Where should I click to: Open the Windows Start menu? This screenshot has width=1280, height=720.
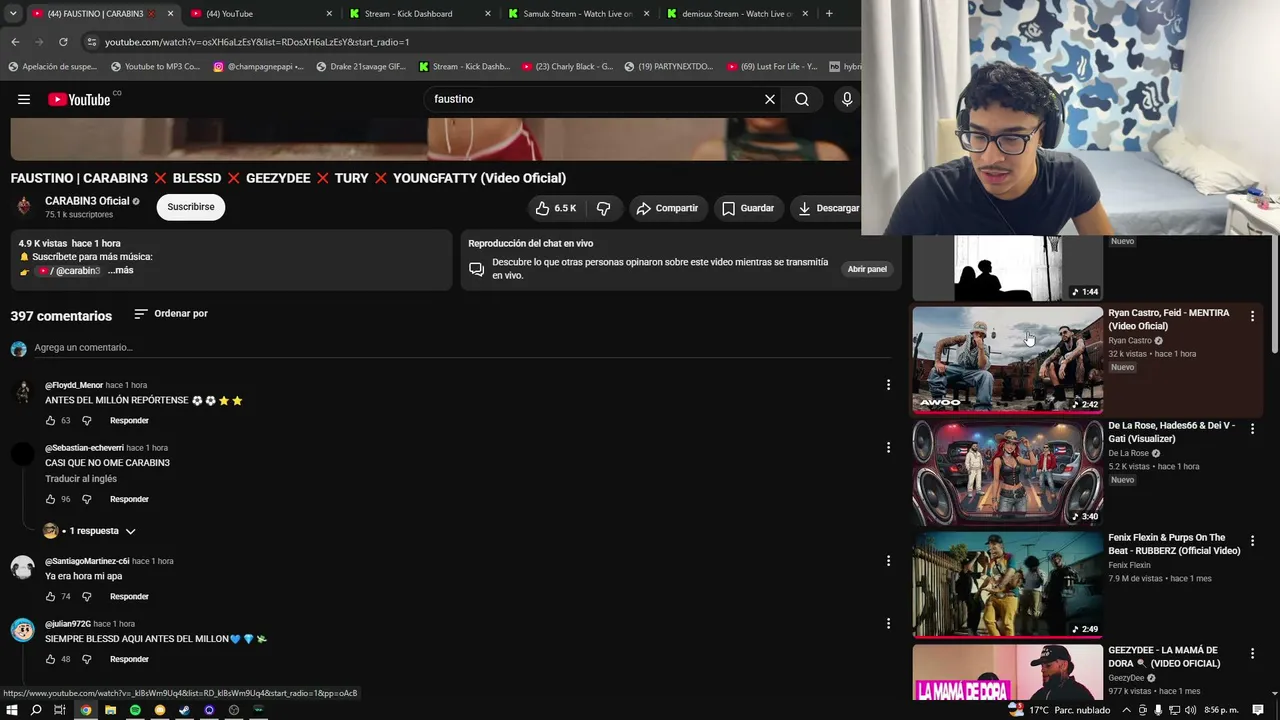pos(12,710)
